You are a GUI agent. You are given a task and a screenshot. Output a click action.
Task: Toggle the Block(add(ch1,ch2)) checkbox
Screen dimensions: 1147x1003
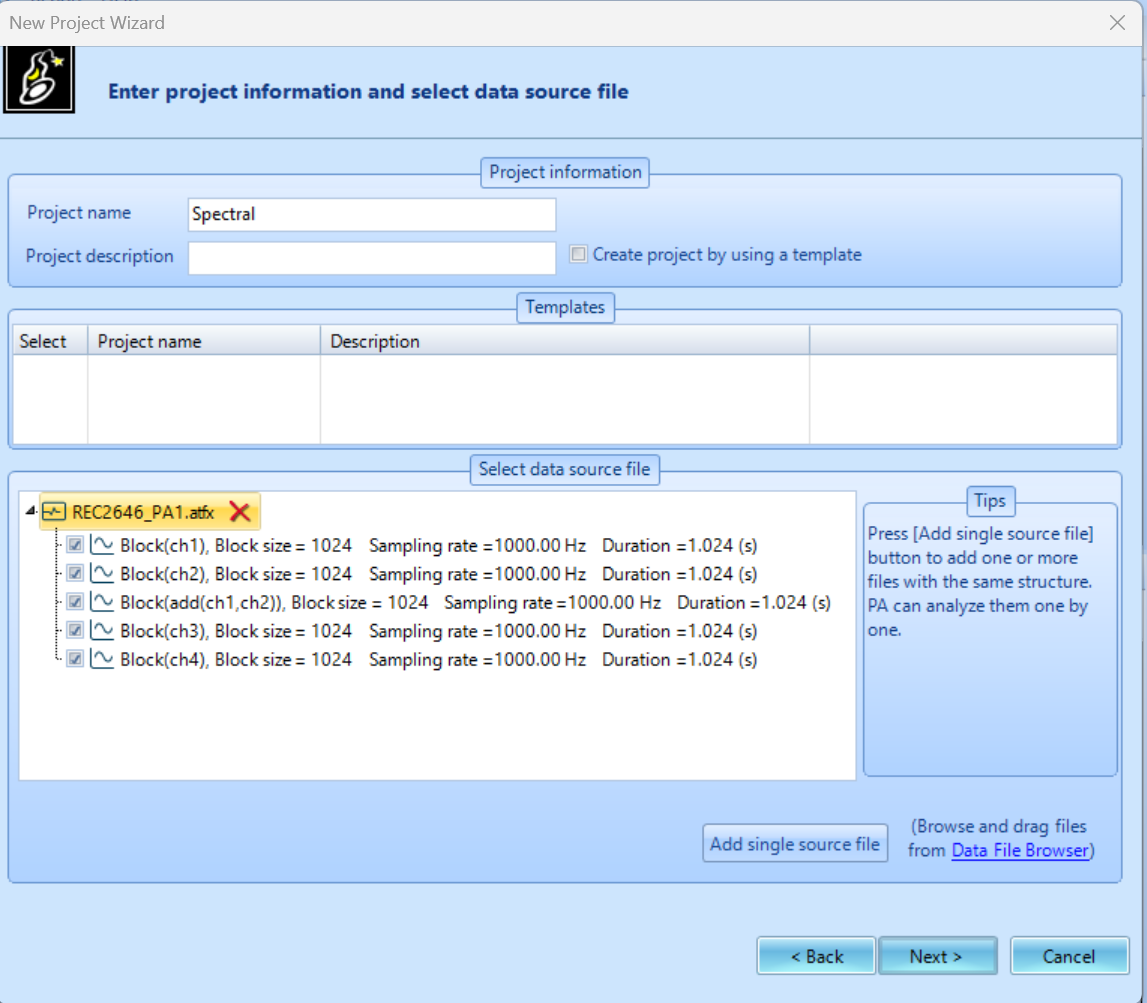(x=74, y=603)
